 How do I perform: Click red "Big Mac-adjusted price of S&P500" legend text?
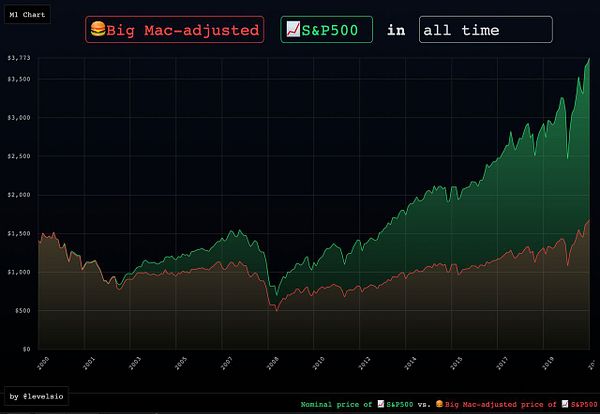click(517, 404)
